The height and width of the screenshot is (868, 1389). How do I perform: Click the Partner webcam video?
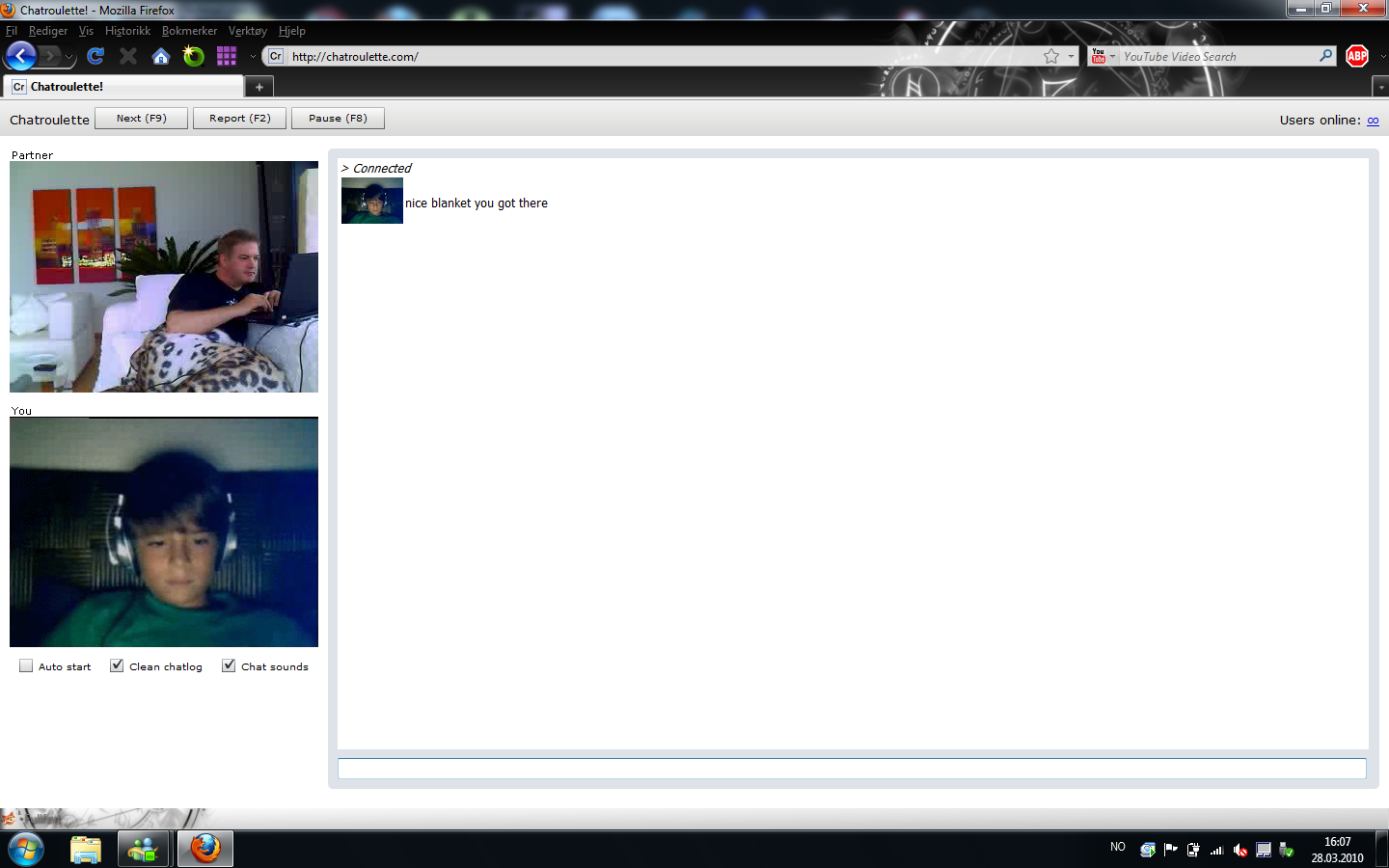click(164, 277)
